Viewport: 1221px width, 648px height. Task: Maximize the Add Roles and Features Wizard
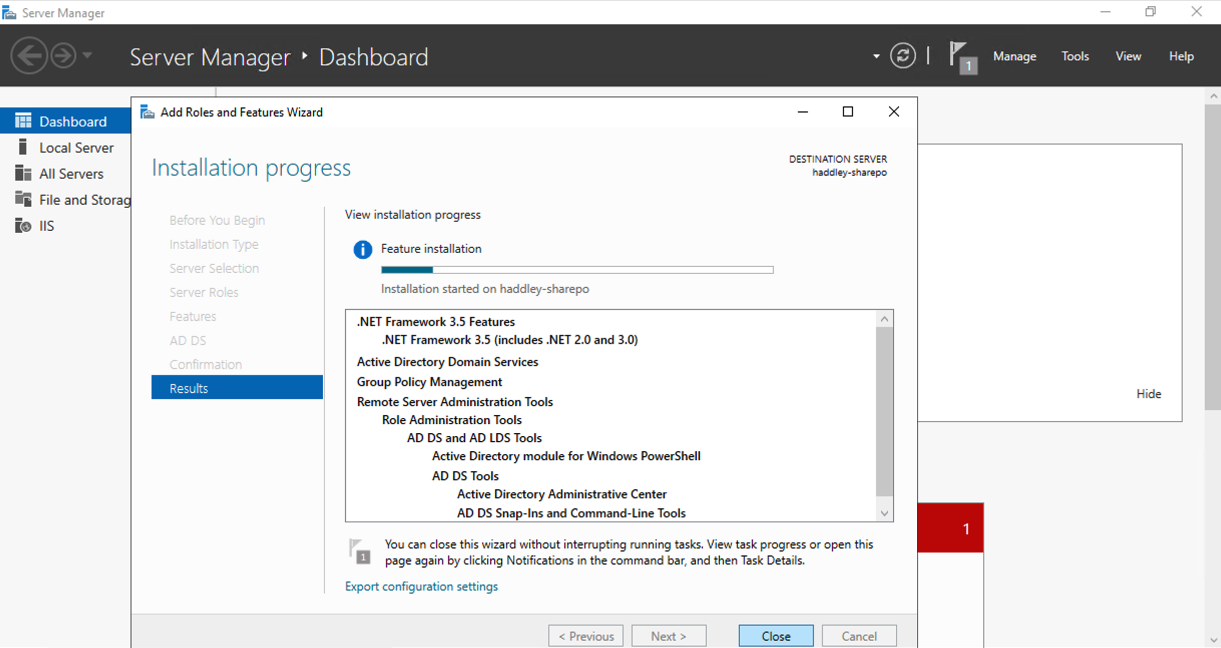click(x=848, y=112)
